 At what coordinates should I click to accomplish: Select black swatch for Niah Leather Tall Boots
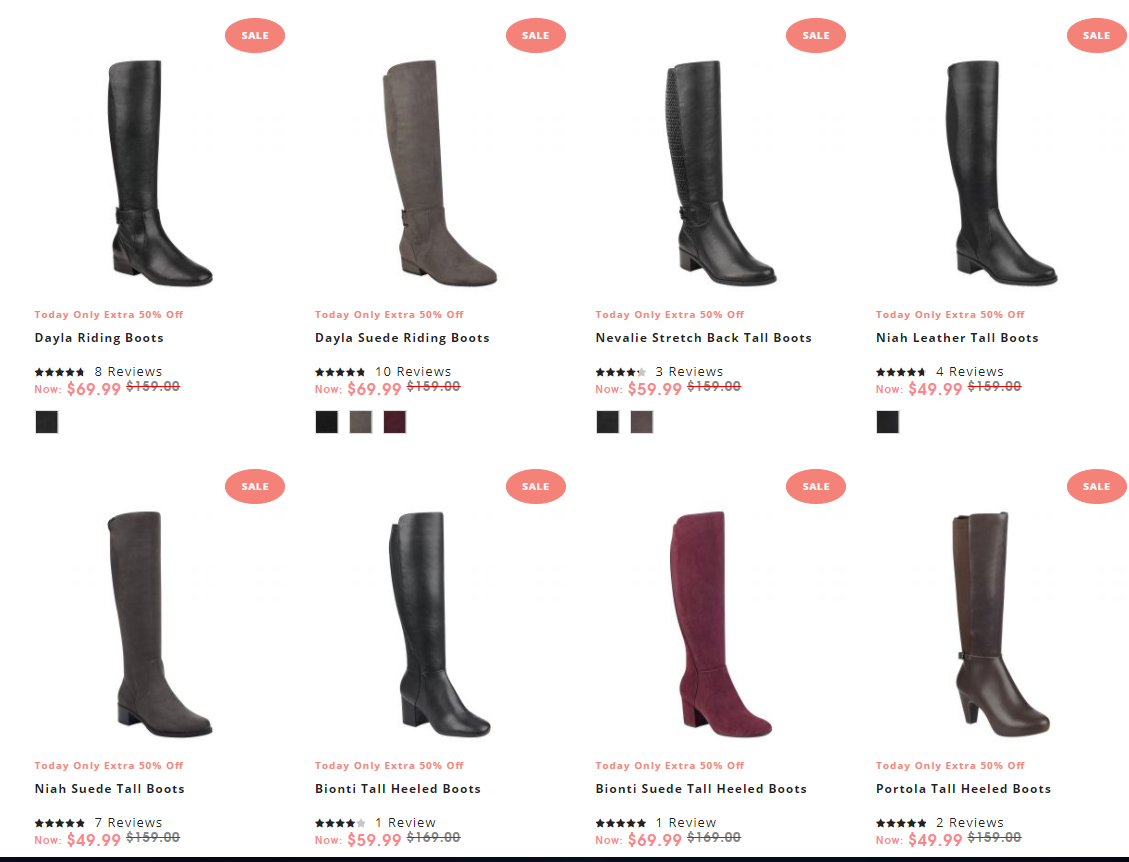pyautogui.click(x=888, y=422)
